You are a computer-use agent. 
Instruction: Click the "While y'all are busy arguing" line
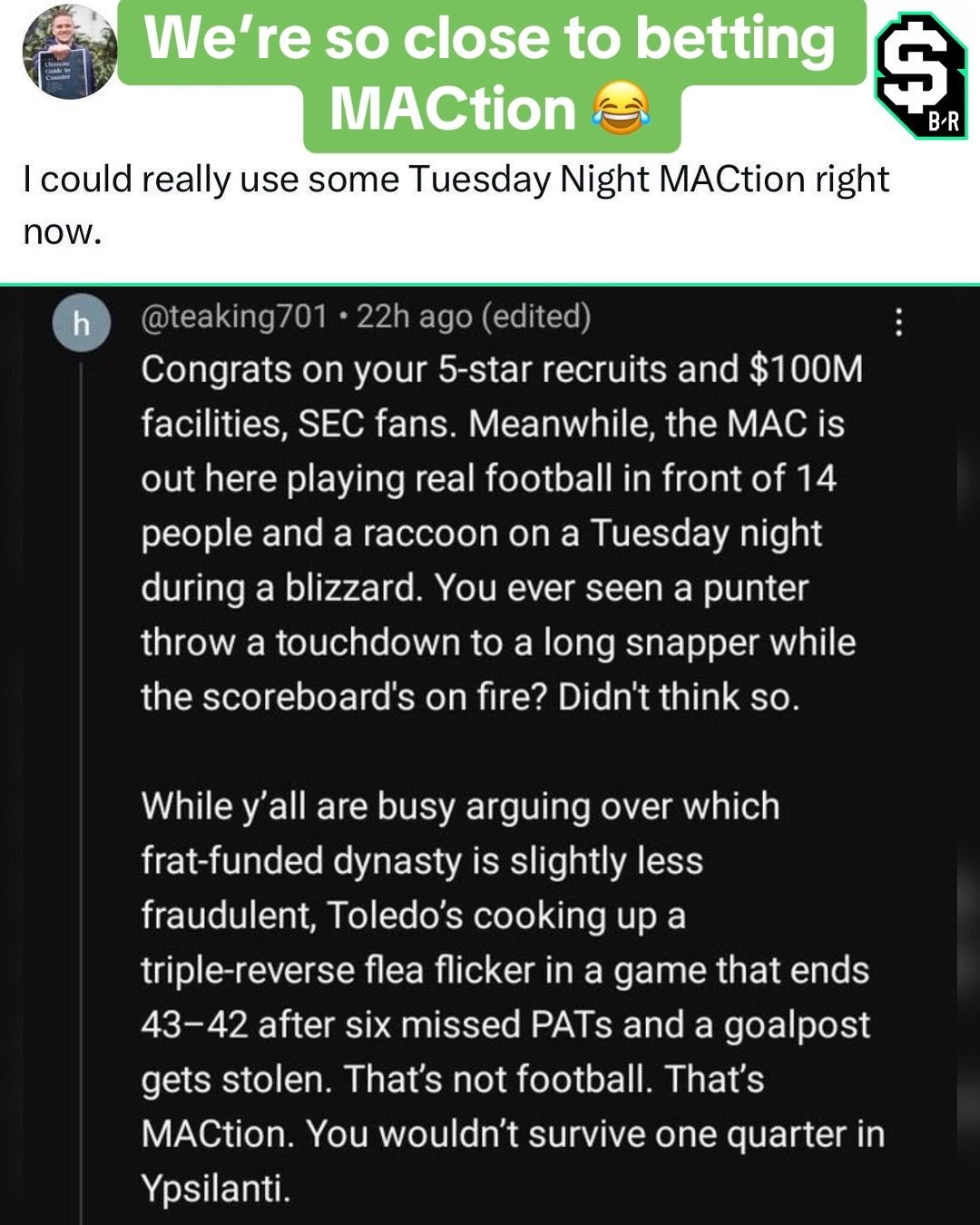[x=459, y=806]
